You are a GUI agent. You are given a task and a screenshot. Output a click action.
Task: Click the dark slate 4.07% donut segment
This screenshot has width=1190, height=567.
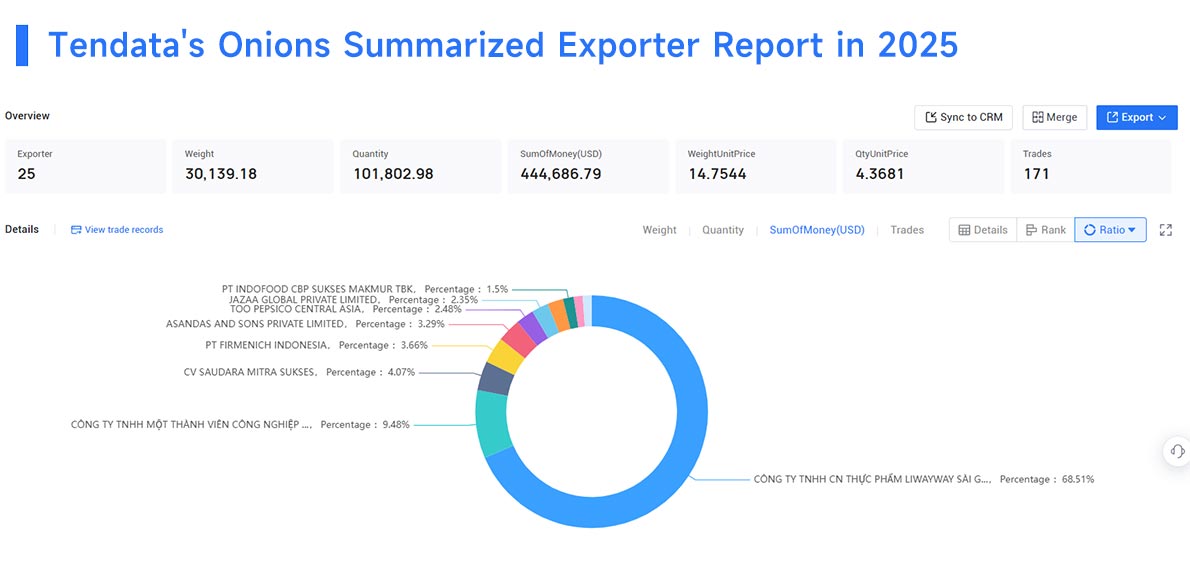tap(496, 377)
